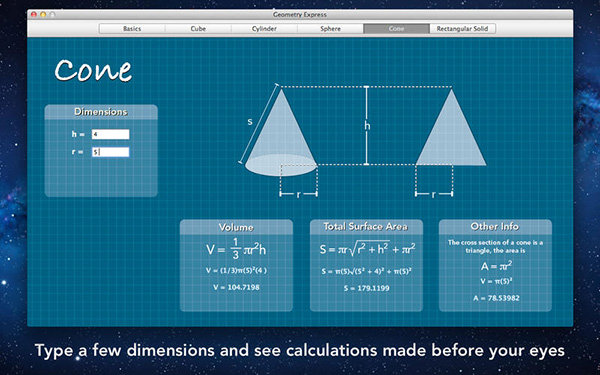Go to the Sphere tab

[x=331, y=29]
